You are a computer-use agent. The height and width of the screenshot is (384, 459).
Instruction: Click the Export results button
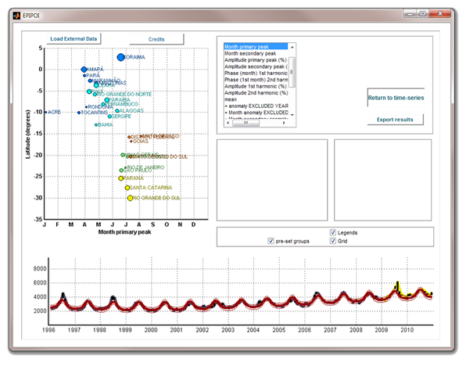(395, 119)
